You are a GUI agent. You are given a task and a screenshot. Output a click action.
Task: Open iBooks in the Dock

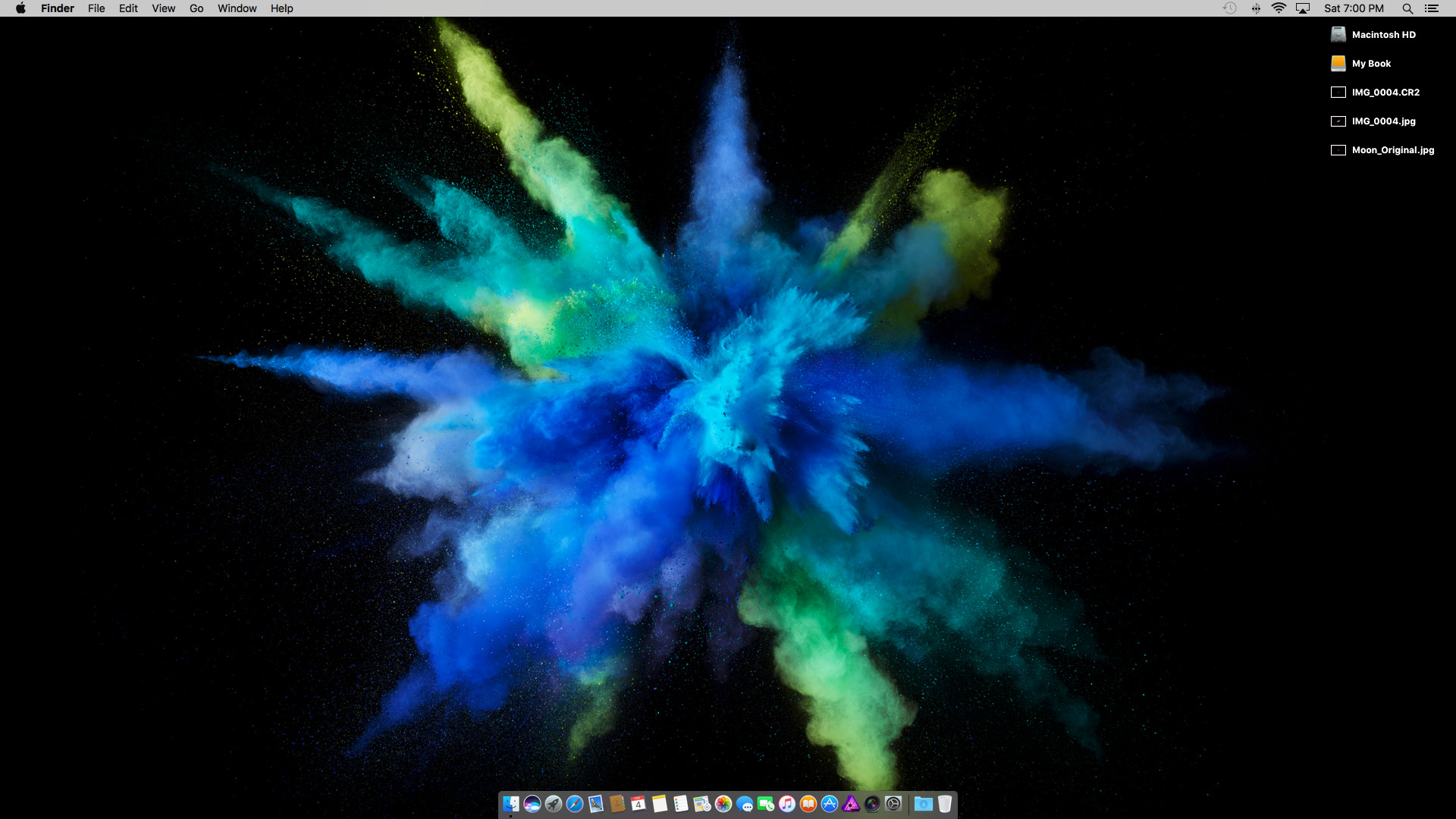tap(808, 804)
